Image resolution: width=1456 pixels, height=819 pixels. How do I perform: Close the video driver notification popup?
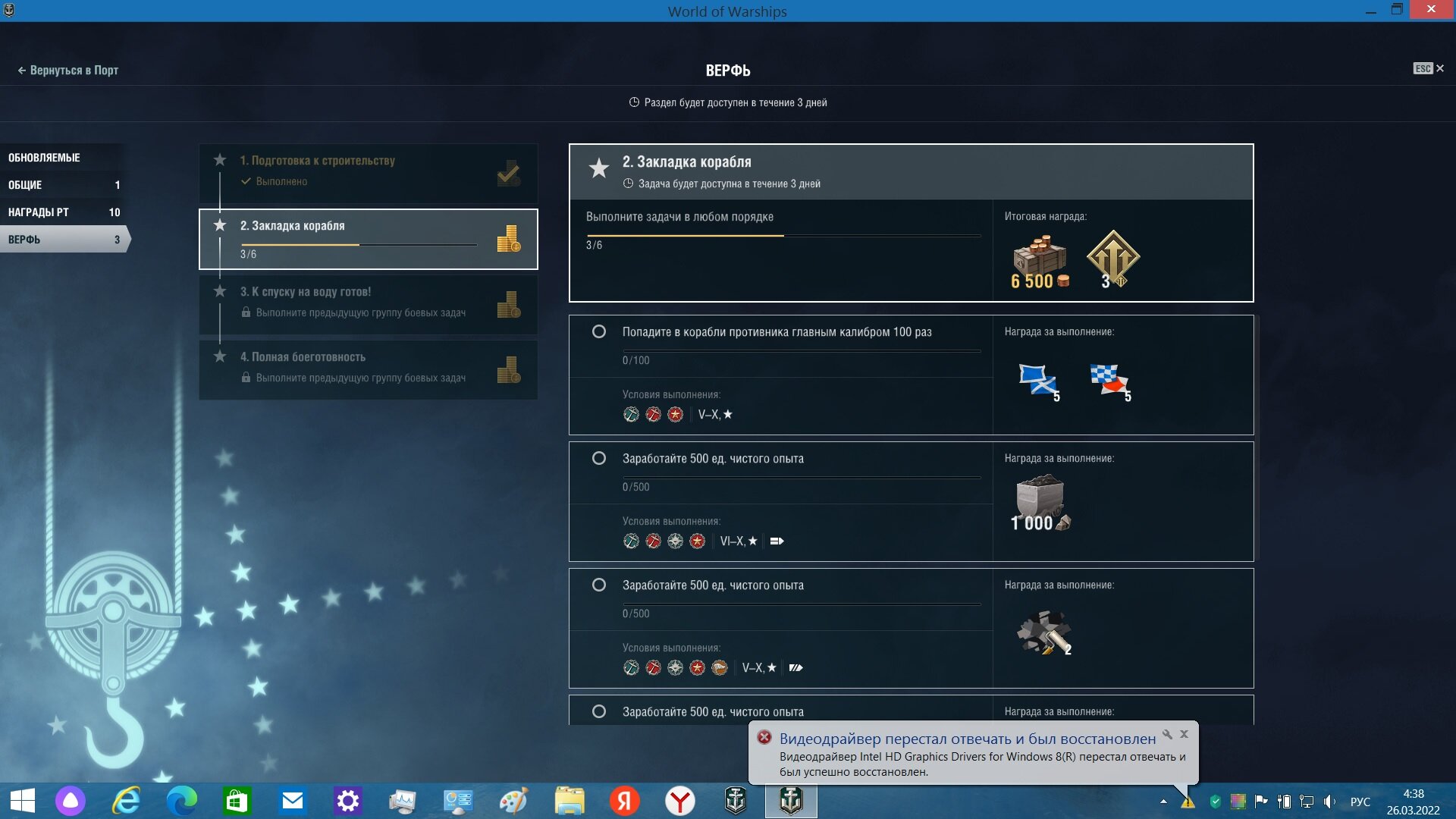pyautogui.click(x=1184, y=734)
